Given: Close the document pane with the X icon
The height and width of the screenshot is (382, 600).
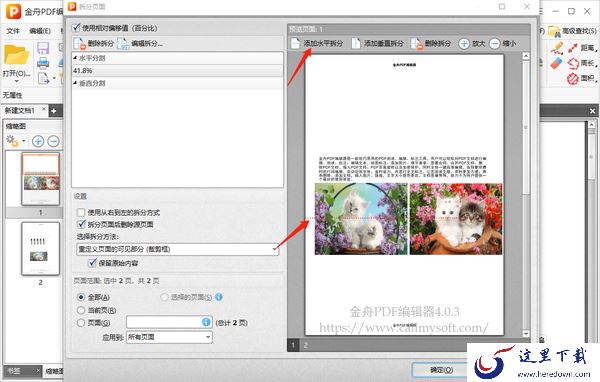Looking at the screenshot, I should 592,111.
